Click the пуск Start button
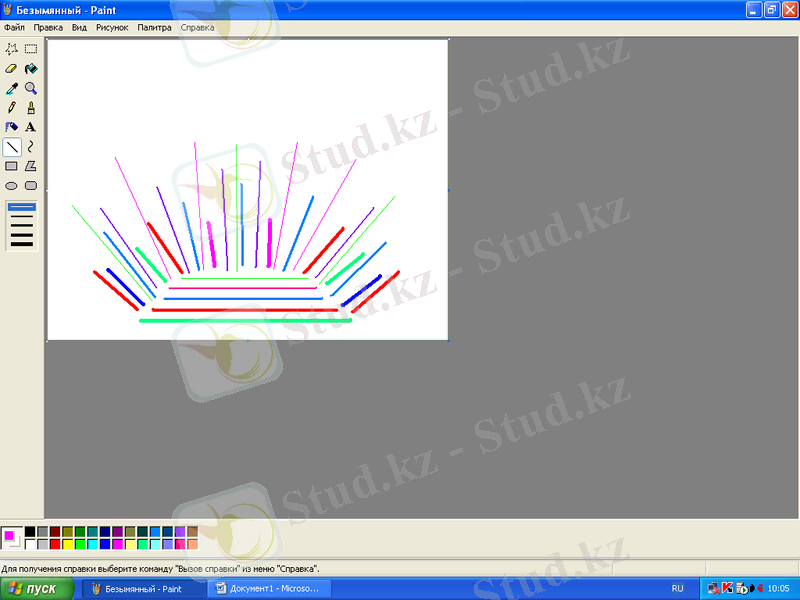The height and width of the screenshot is (600, 800). tap(37, 589)
